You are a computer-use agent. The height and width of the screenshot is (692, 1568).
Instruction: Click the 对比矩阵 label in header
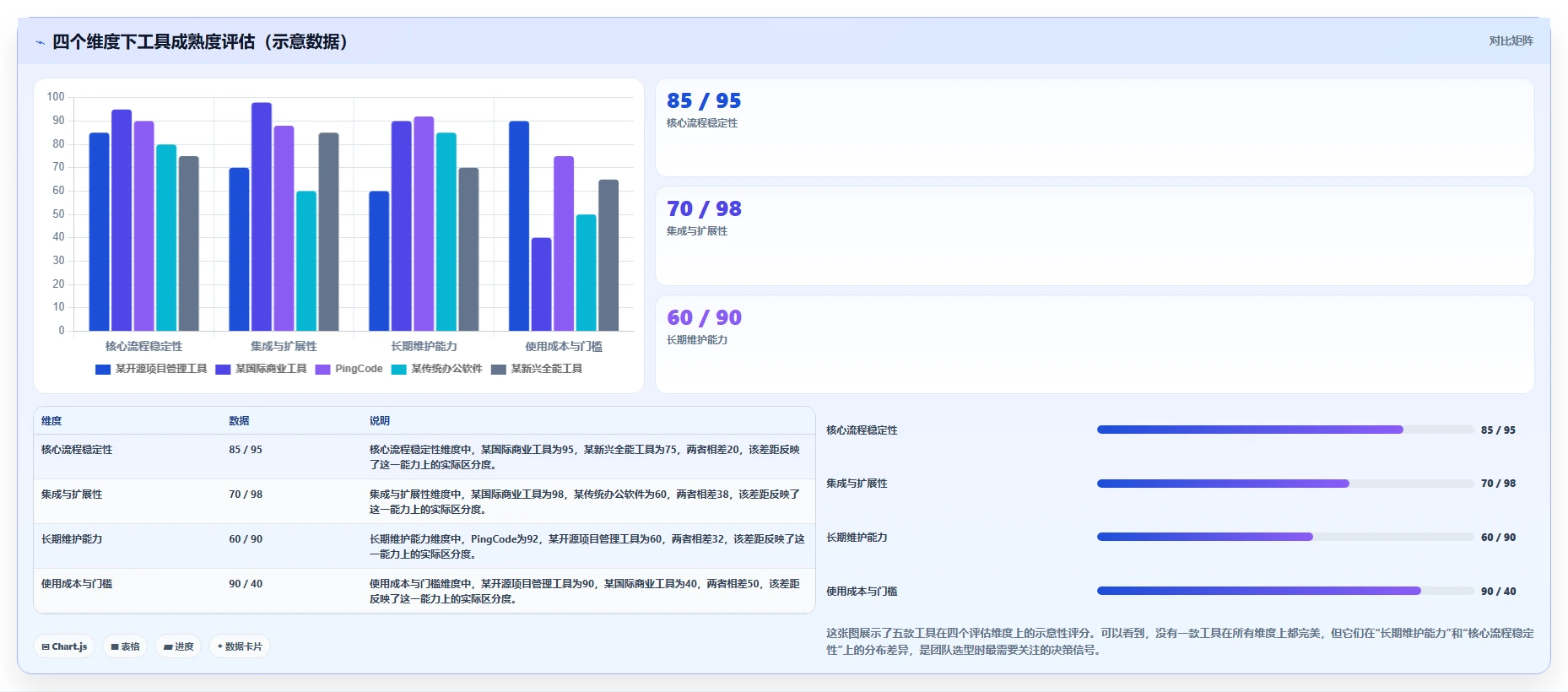1511,41
